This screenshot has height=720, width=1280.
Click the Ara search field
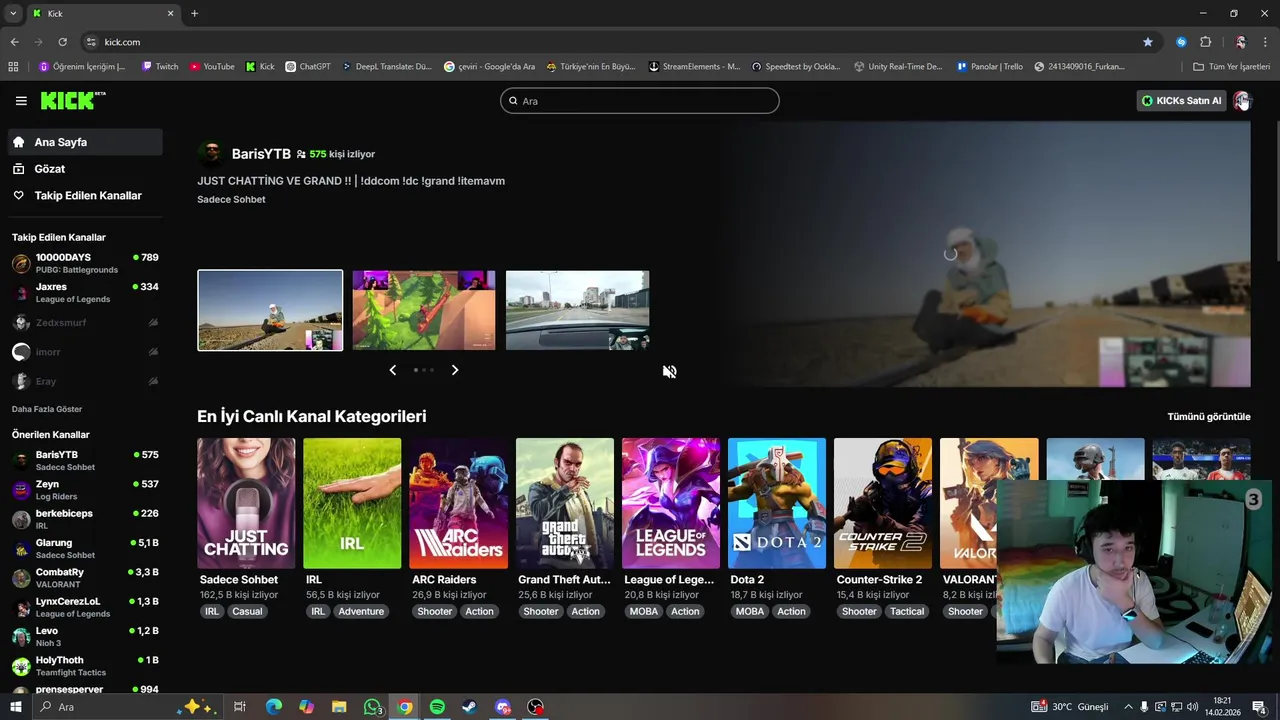[640, 101]
